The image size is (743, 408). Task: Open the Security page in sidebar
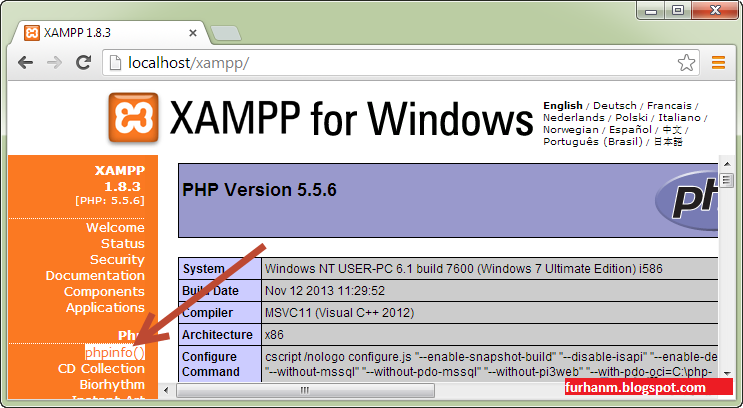coord(117,260)
